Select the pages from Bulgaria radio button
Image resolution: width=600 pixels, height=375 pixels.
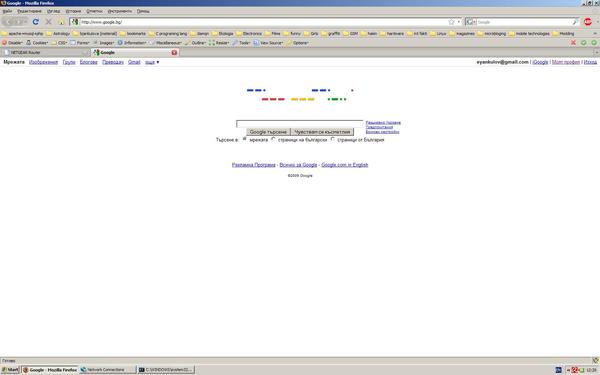pyautogui.click(x=333, y=139)
